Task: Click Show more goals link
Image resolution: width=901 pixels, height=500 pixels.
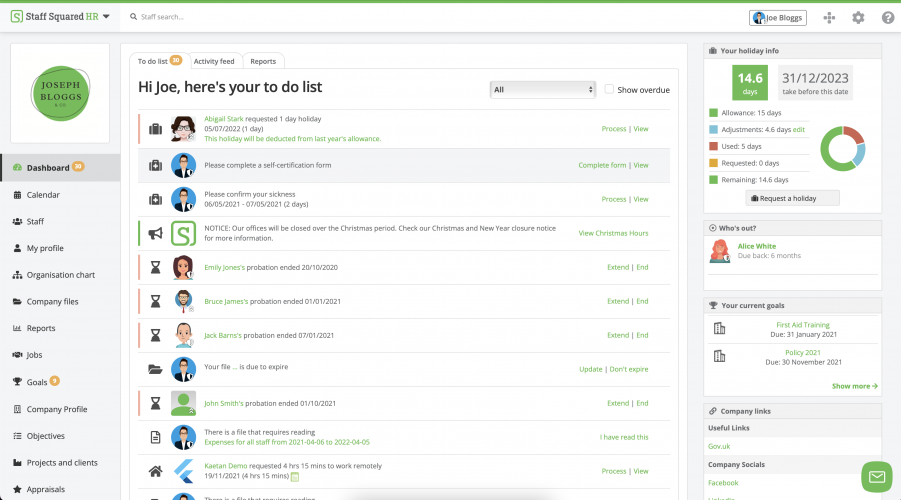Action: click(x=854, y=386)
